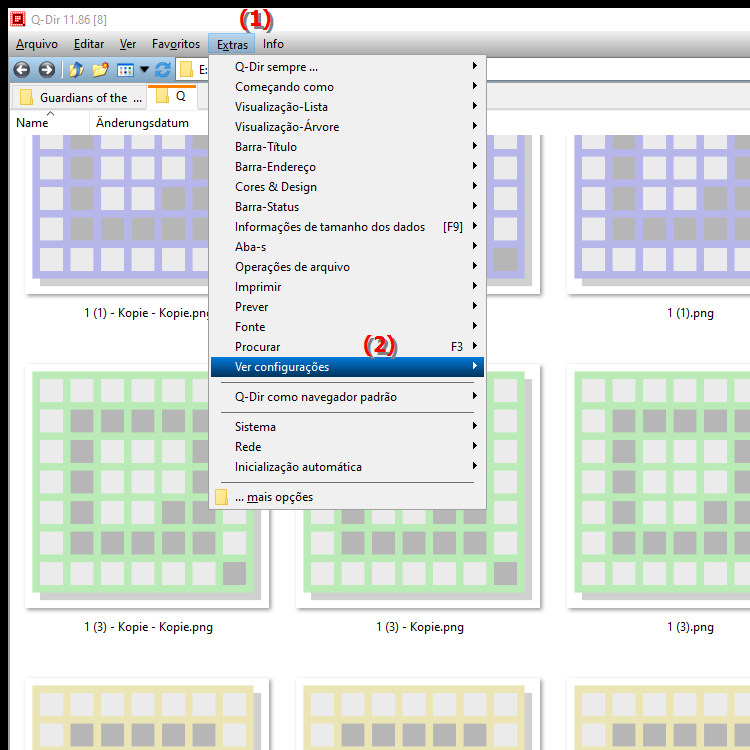Click the address bar path field

pos(618,70)
